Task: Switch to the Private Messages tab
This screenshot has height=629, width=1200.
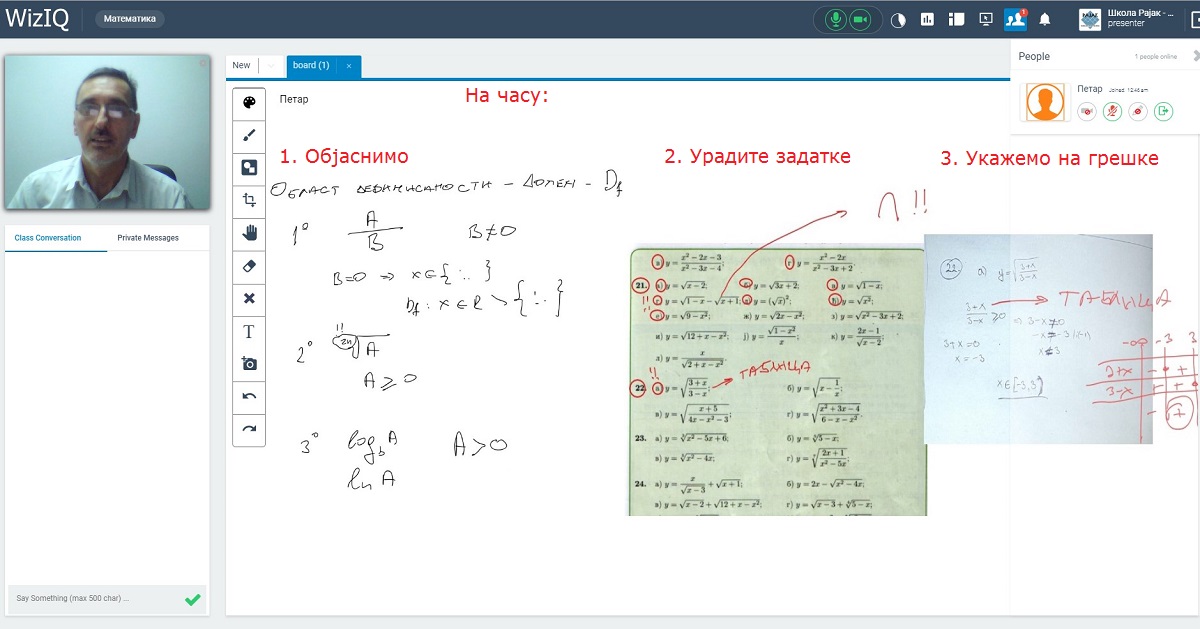Action: click(148, 238)
